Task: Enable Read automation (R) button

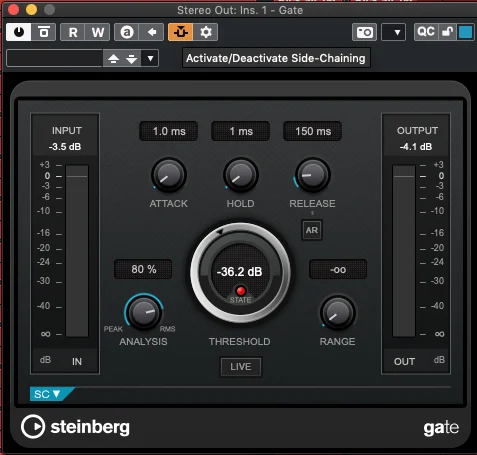Action: pos(73,32)
